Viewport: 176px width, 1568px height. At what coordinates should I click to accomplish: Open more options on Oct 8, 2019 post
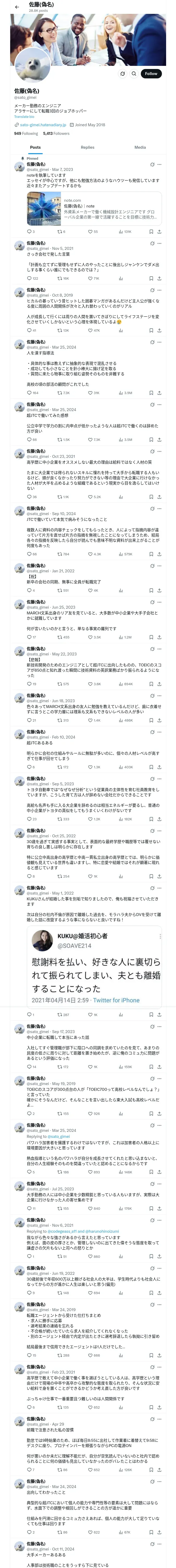click(160, 290)
